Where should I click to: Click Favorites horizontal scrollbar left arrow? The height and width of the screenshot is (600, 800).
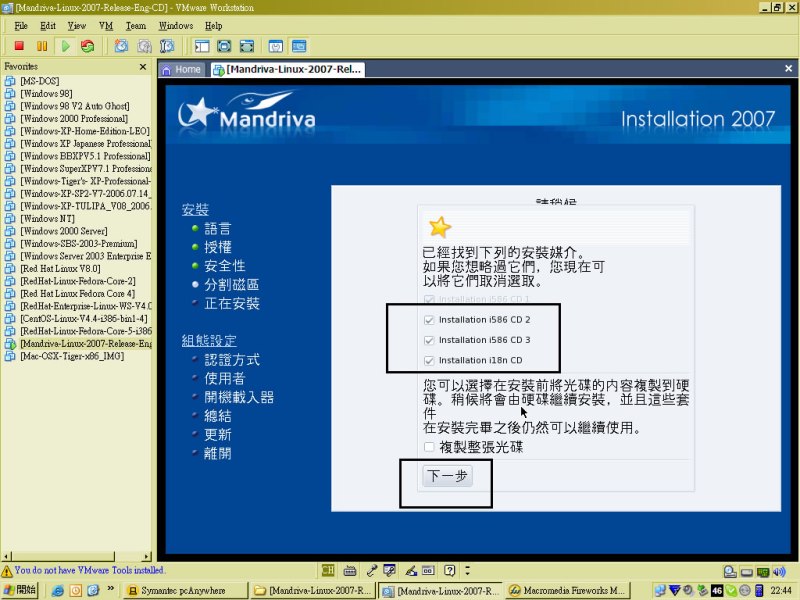pyautogui.click(x=6, y=556)
